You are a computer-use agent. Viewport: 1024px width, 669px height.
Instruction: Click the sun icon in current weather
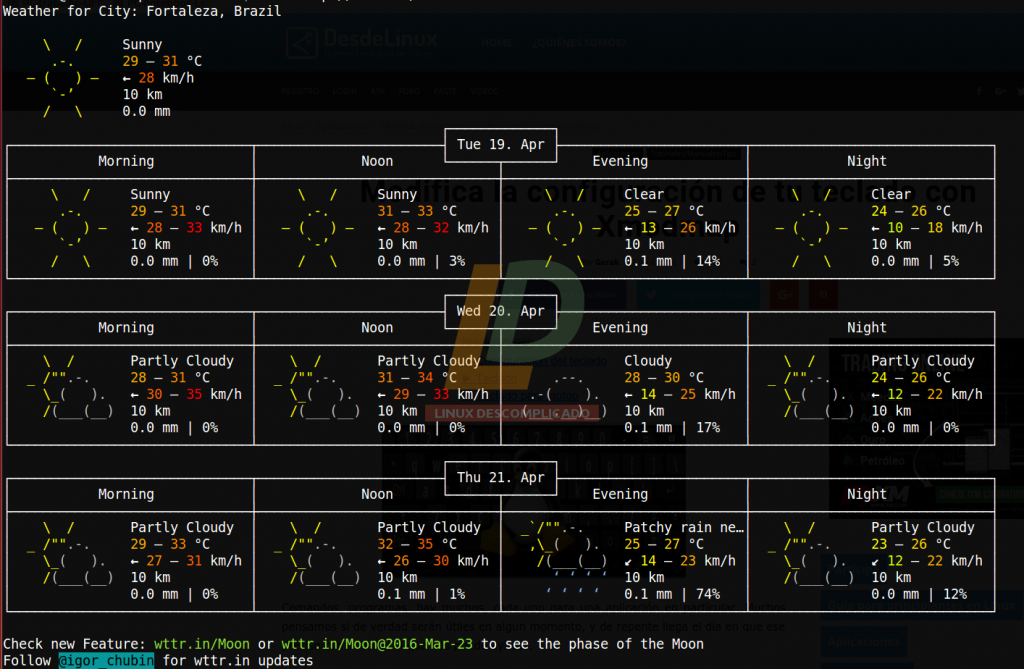(x=62, y=78)
